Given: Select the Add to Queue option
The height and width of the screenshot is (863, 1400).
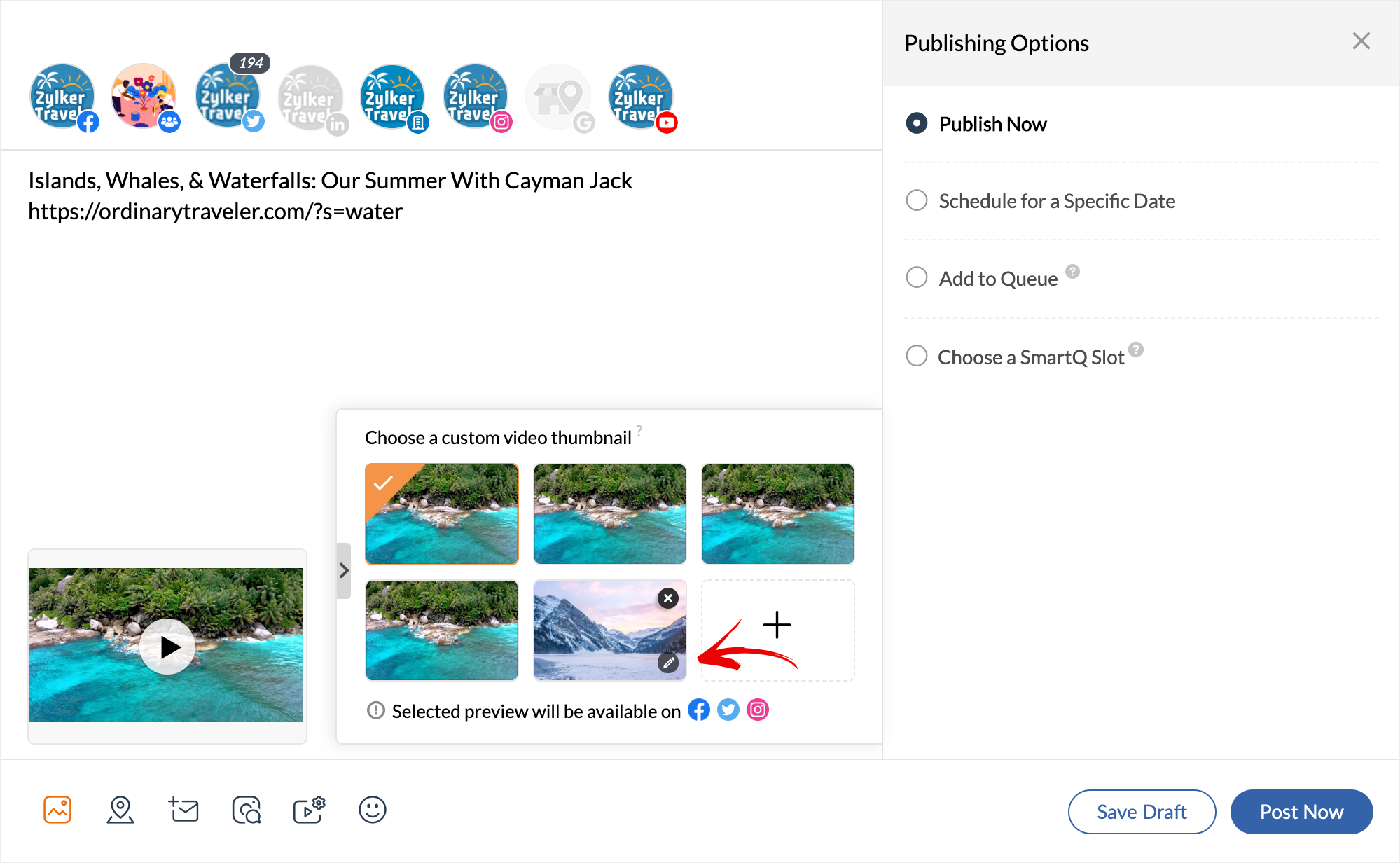Looking at the screenshot, I should [917, 278].
